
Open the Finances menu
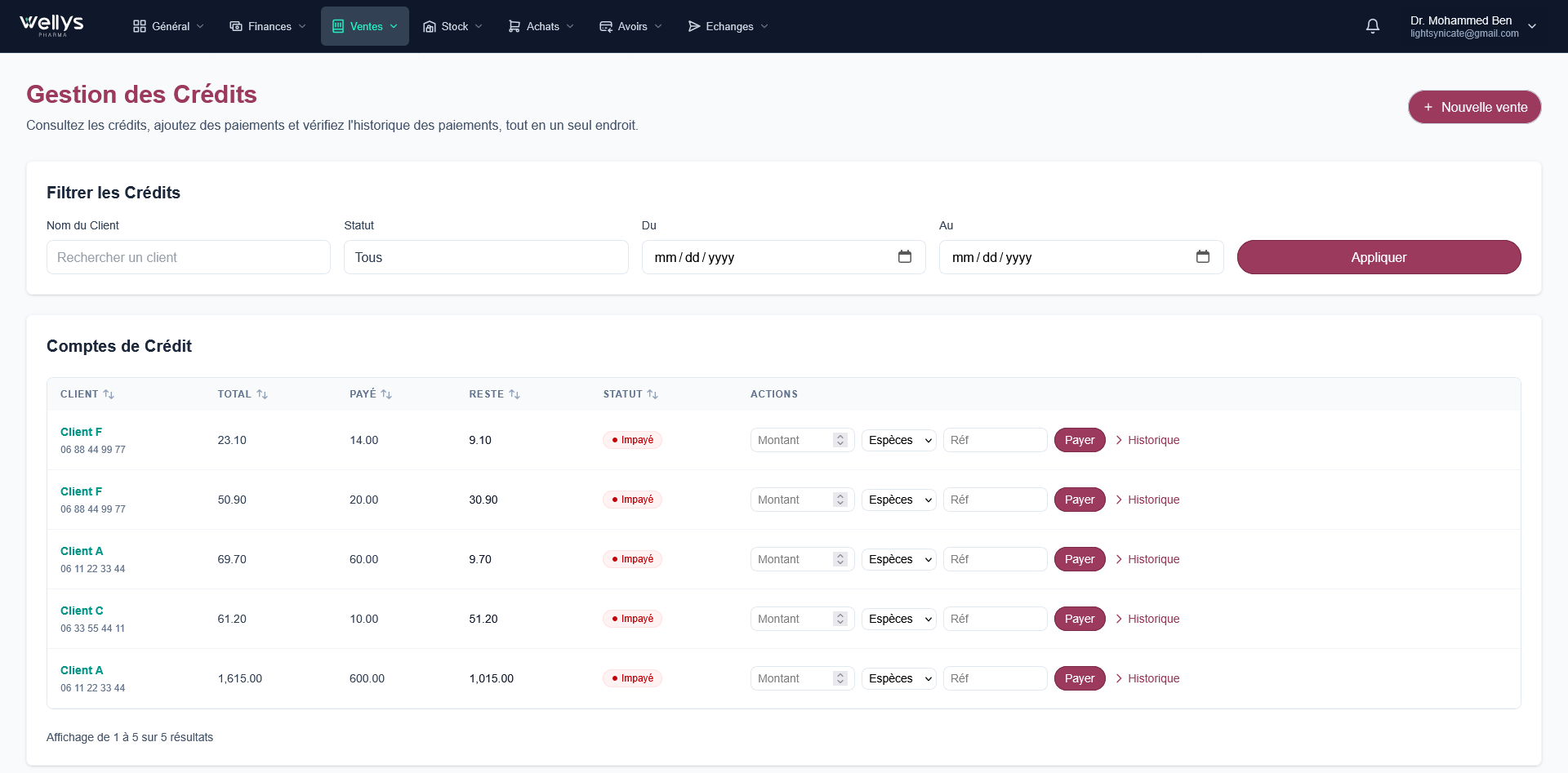(268, 26)
